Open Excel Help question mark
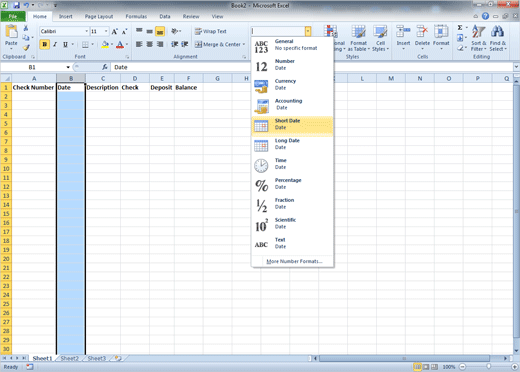This screenshot has width=520, height=372. pos(485,16)
